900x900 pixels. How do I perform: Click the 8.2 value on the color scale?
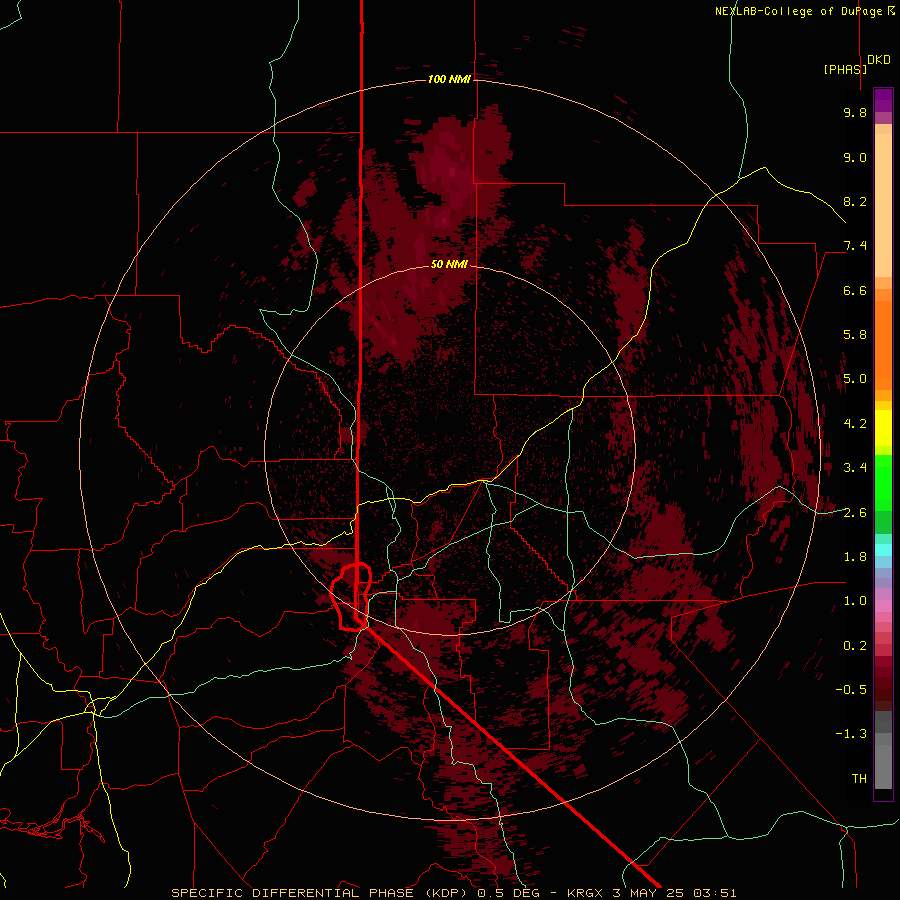pyautogui.click(x=855, y=201)
